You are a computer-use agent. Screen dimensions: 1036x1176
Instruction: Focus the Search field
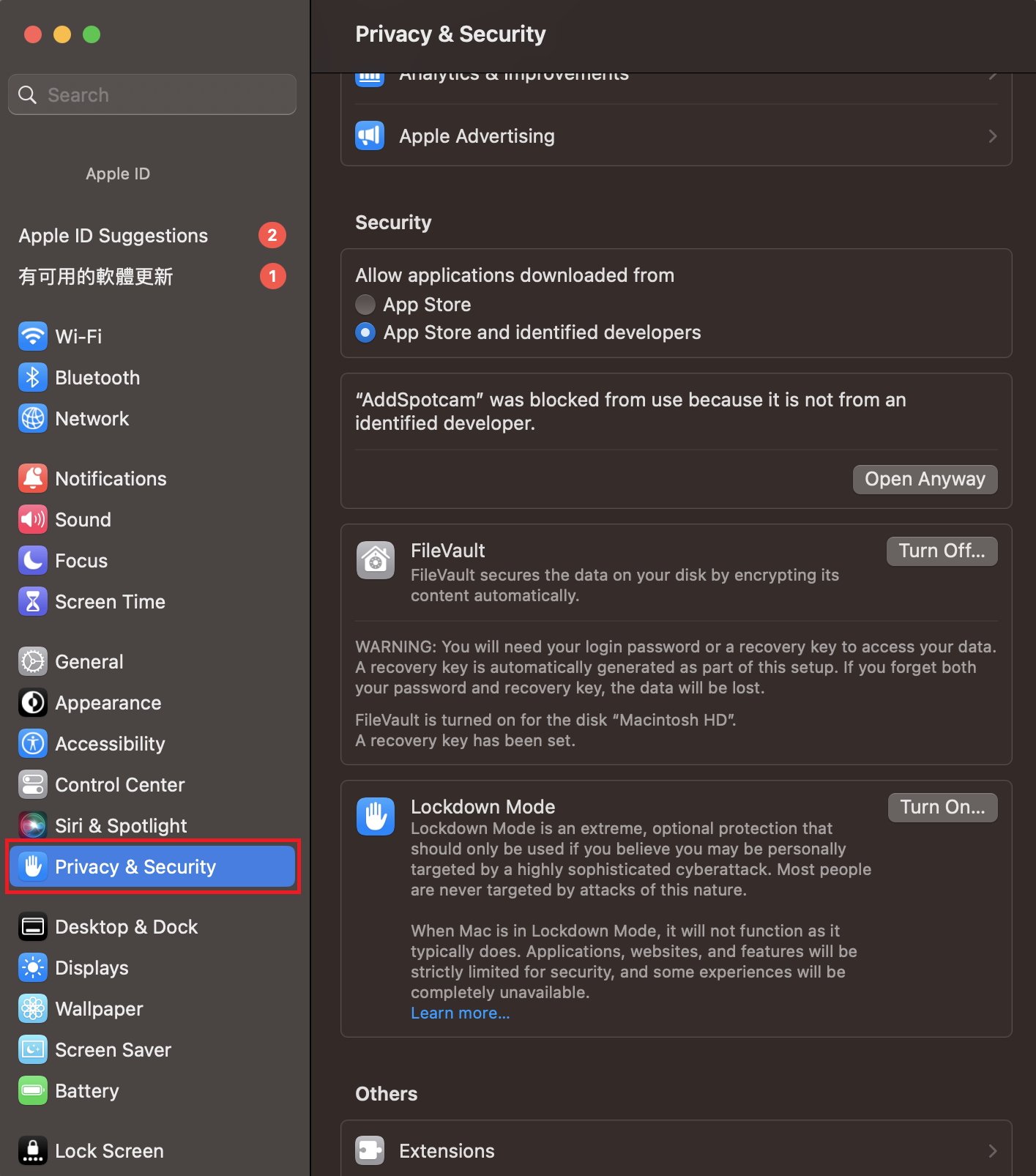(x=152, y=94)
